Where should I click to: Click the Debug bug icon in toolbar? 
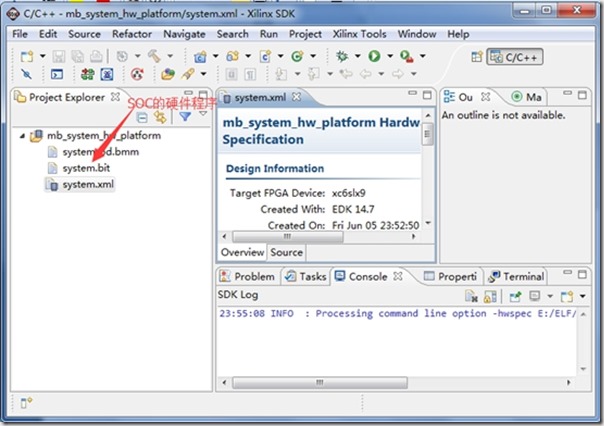click(343, 56)
